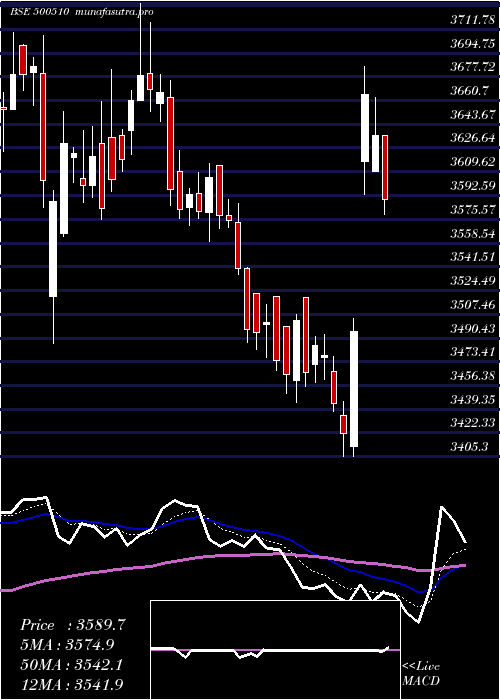The width and height of the screenshot is (500, 700).
Task: Click the price label 3609.62
Action: [x=473, y=162]
